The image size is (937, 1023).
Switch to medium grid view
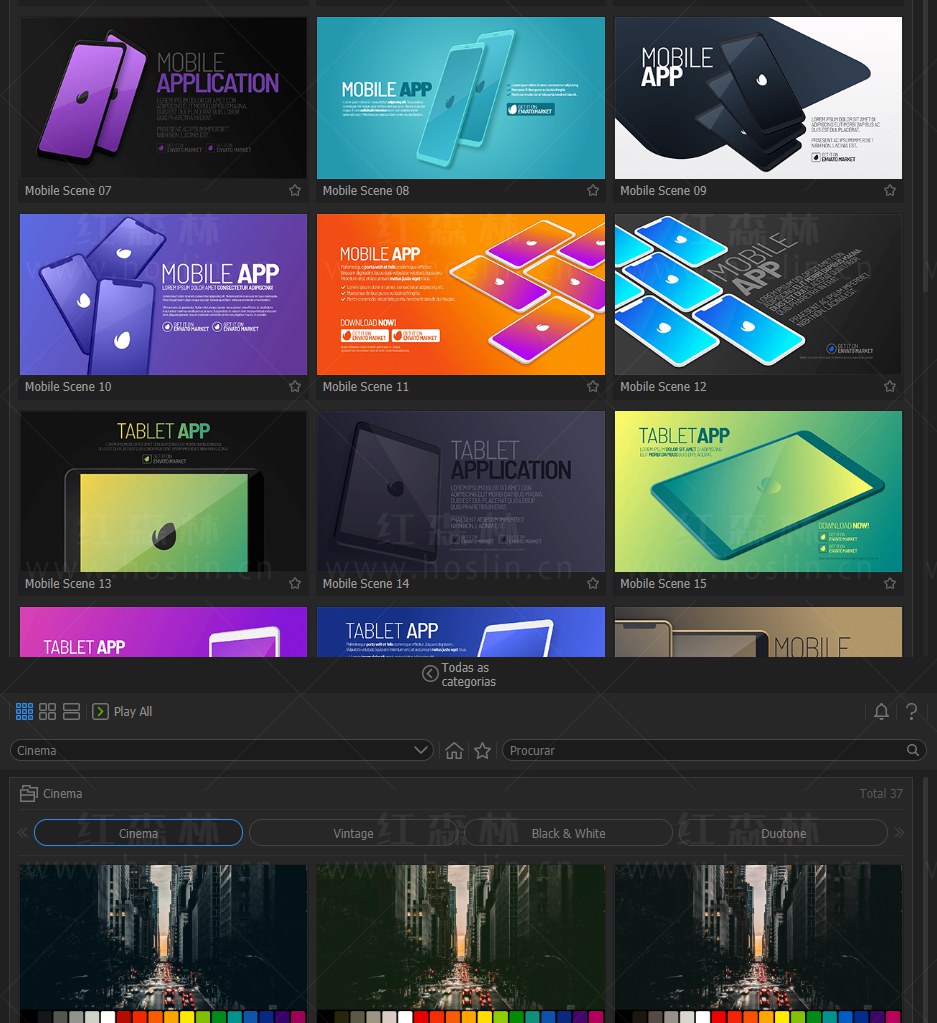tap(48, 711)
